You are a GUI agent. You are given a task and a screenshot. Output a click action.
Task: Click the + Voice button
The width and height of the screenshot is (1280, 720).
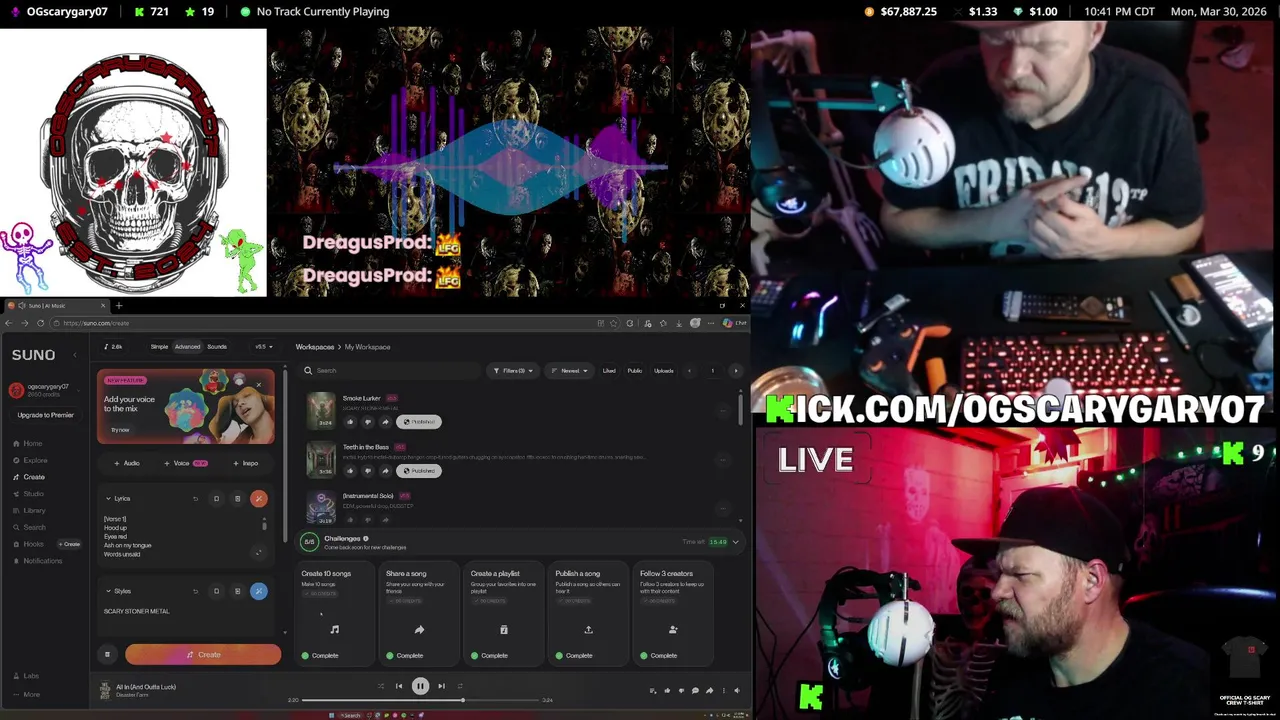185,463
